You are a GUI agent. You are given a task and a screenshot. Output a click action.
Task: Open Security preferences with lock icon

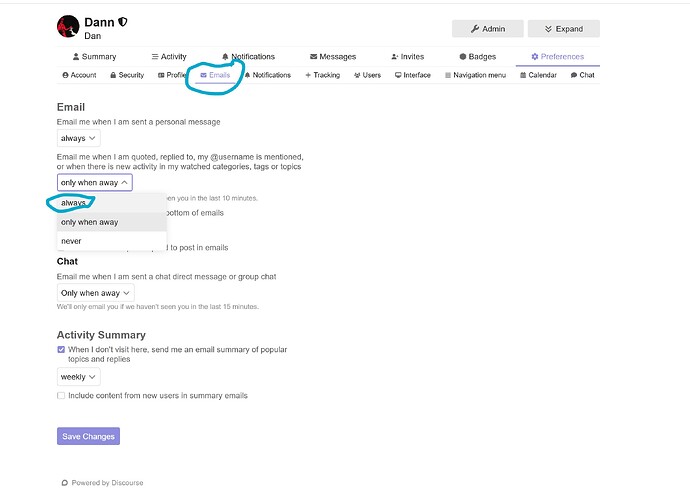[127, 75]
